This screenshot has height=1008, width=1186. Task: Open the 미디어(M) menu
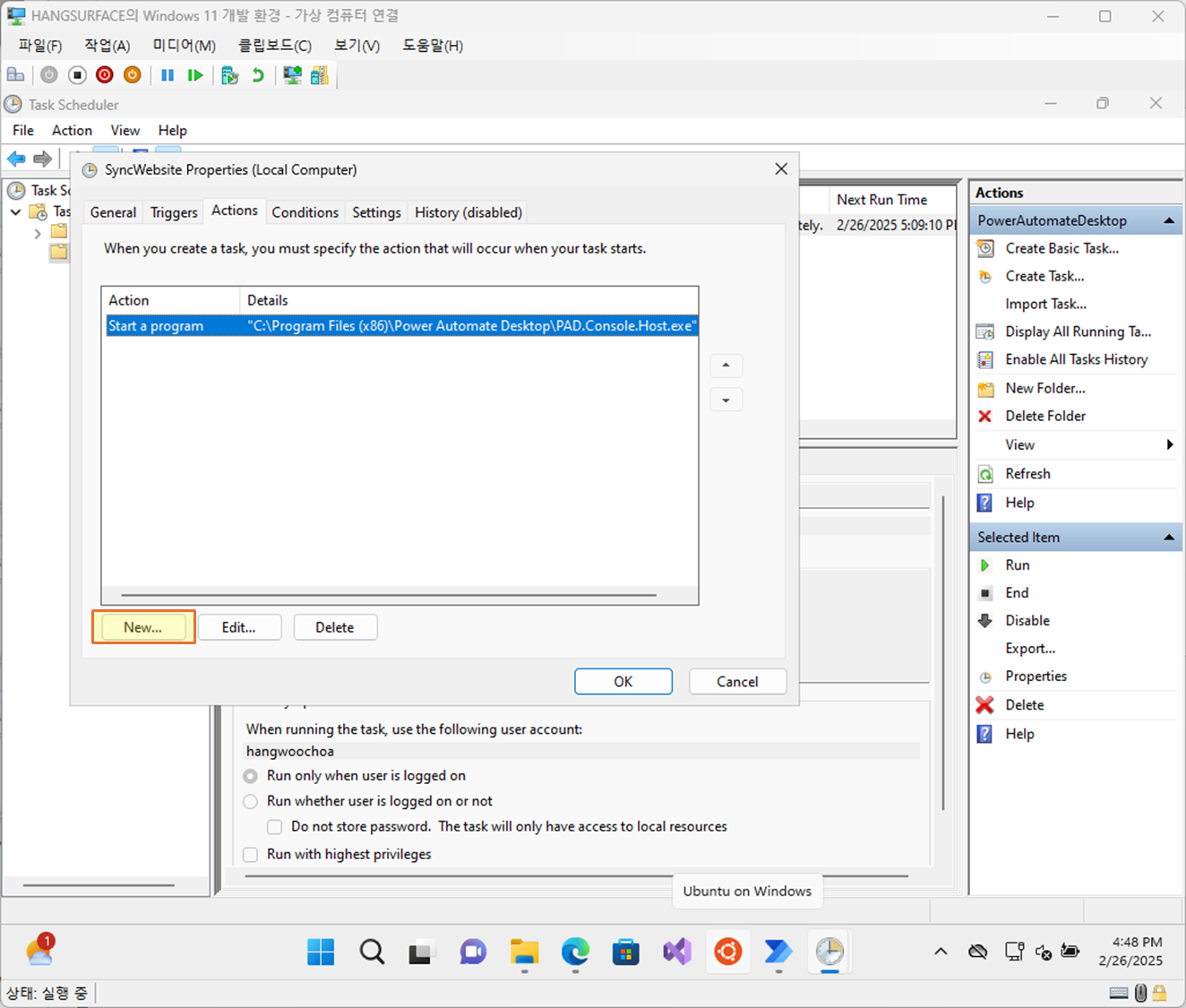click(184, 45)
